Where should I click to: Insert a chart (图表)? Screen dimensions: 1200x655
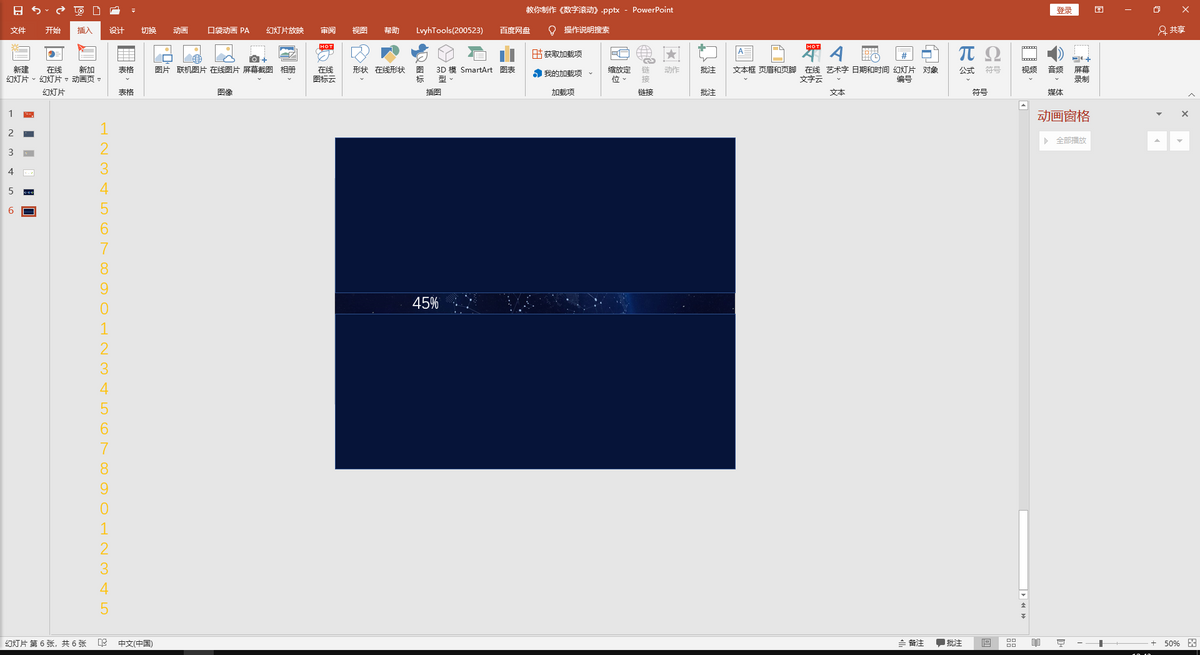tap(507, 61)
